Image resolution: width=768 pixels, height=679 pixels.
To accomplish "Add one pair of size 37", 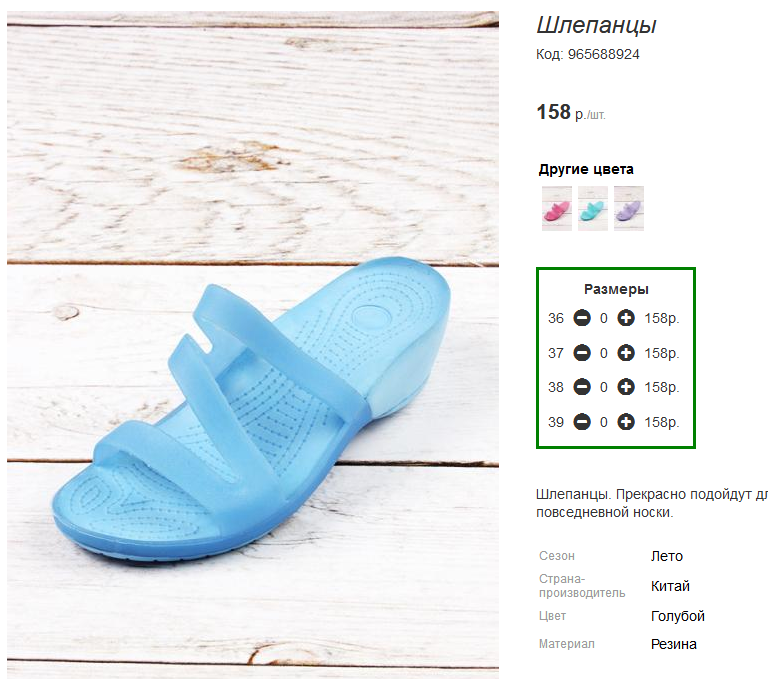I will click(x=625, y=353).
